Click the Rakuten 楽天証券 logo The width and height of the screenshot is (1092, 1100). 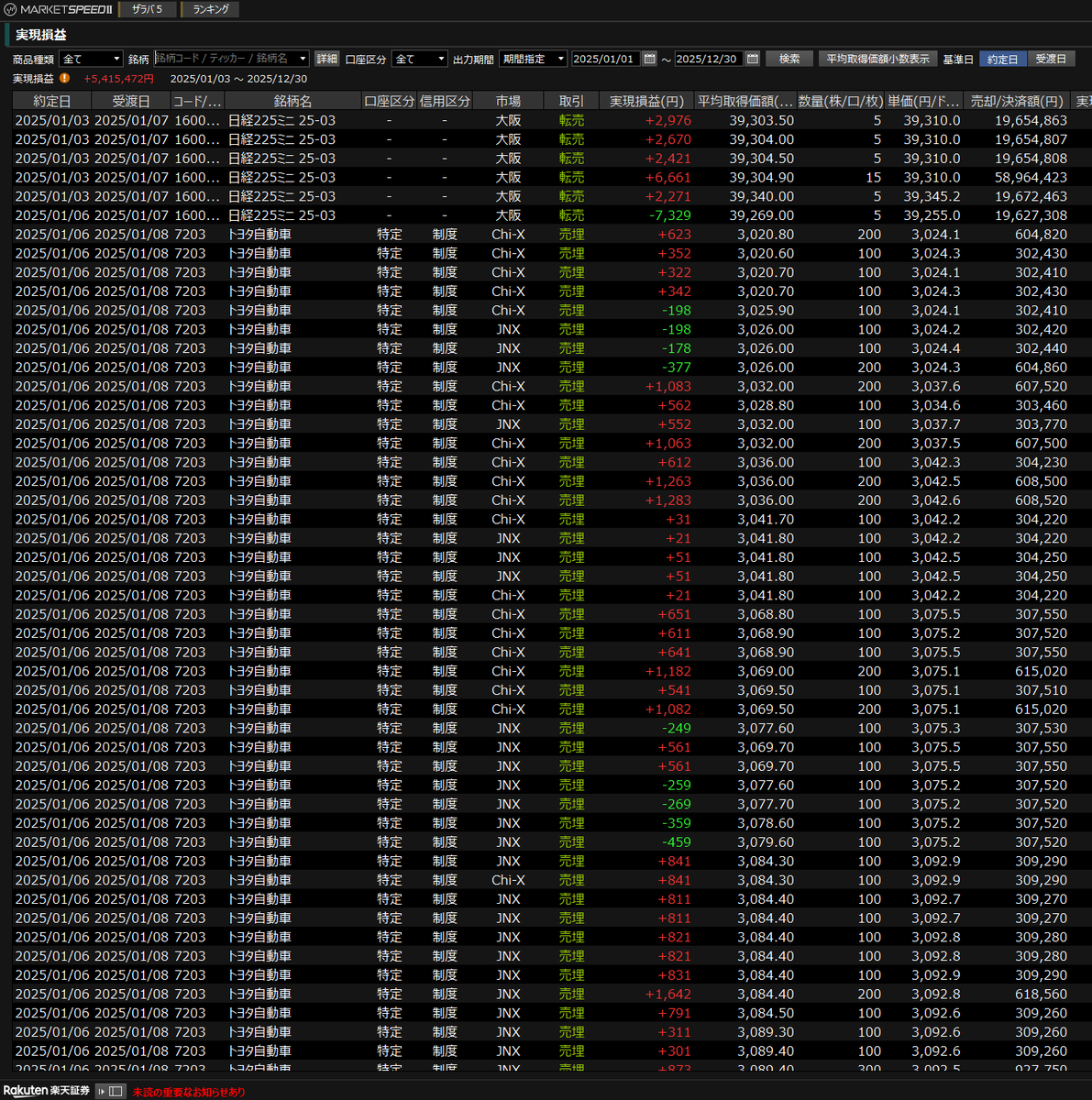pos(47,1091)
